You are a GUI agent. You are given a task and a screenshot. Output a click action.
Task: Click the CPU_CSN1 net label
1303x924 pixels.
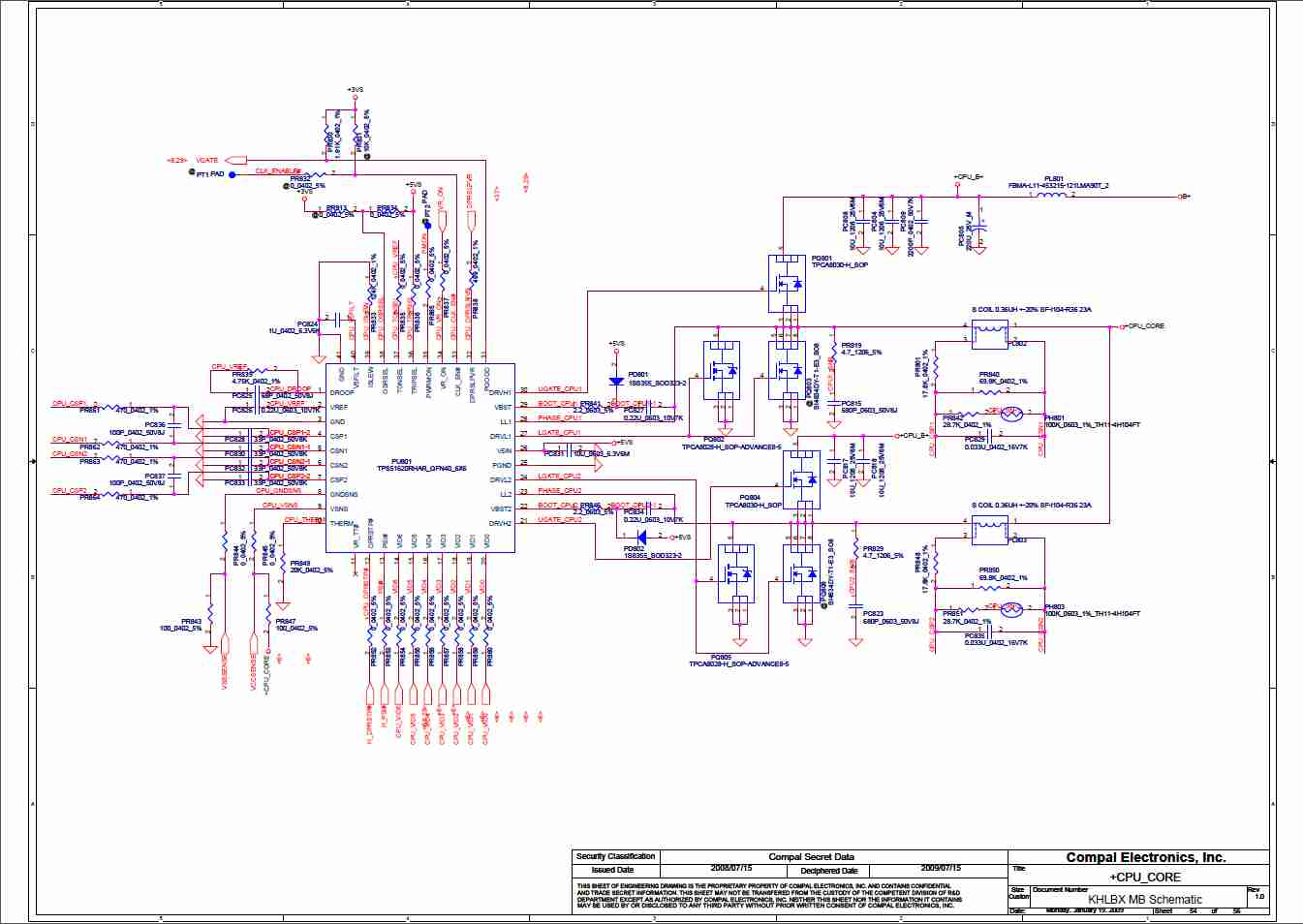[x=69, y=440]
